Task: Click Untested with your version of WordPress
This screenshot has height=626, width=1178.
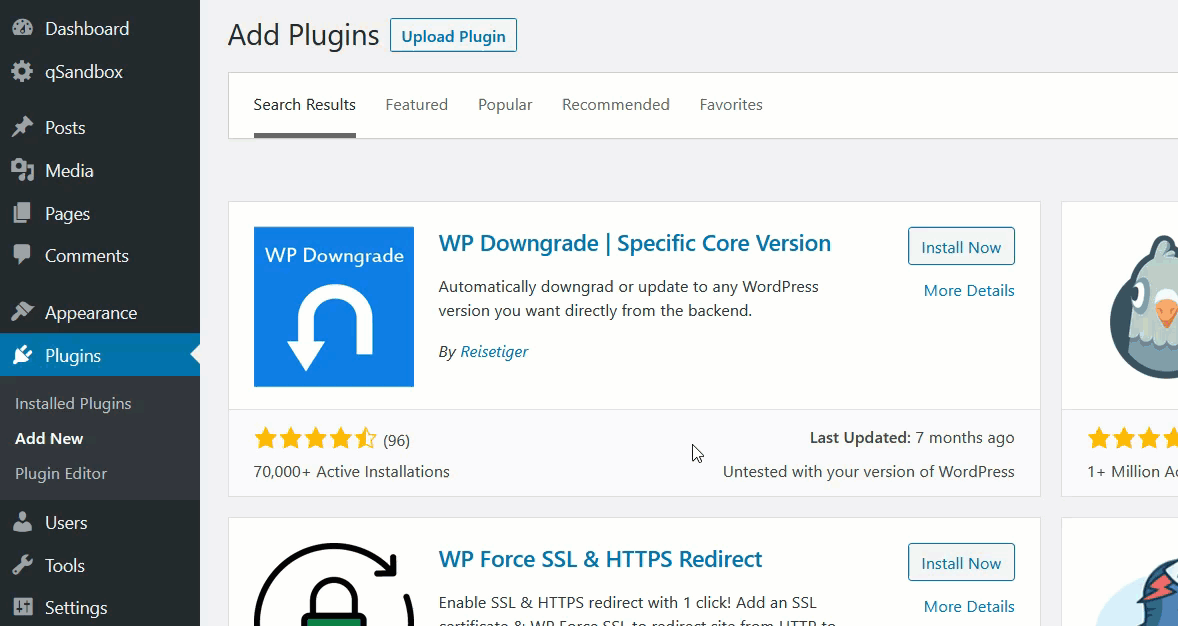Action: [868, 472]
